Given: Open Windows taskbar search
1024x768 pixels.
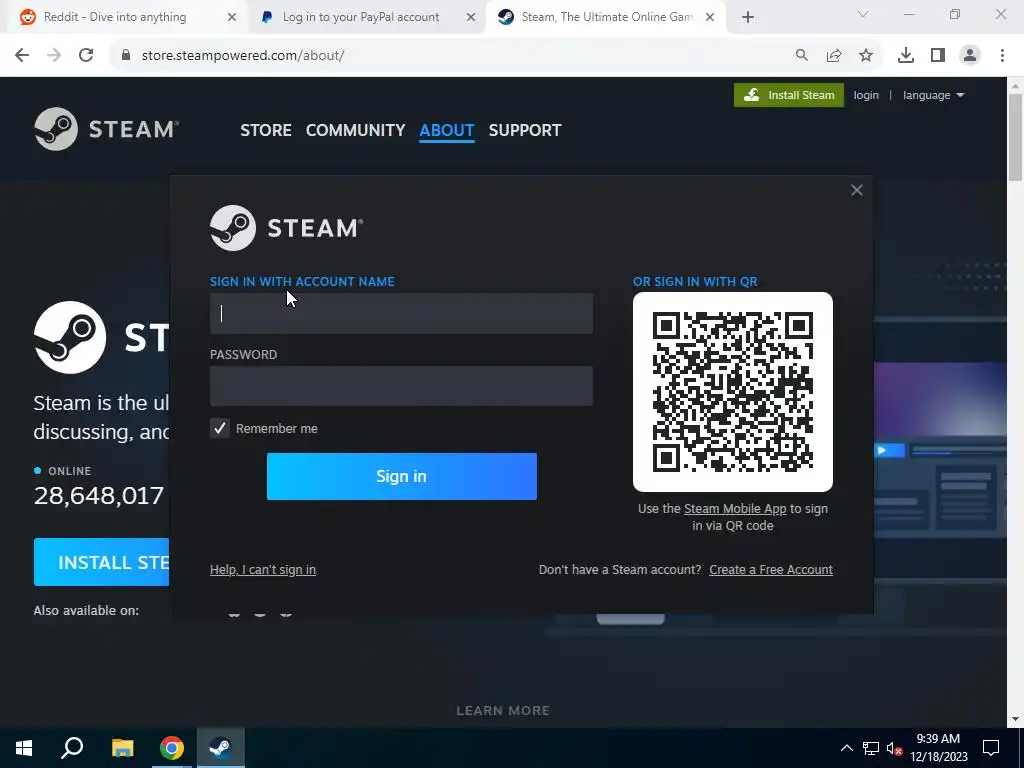Looking at the screenshot, I should (72, 748).
